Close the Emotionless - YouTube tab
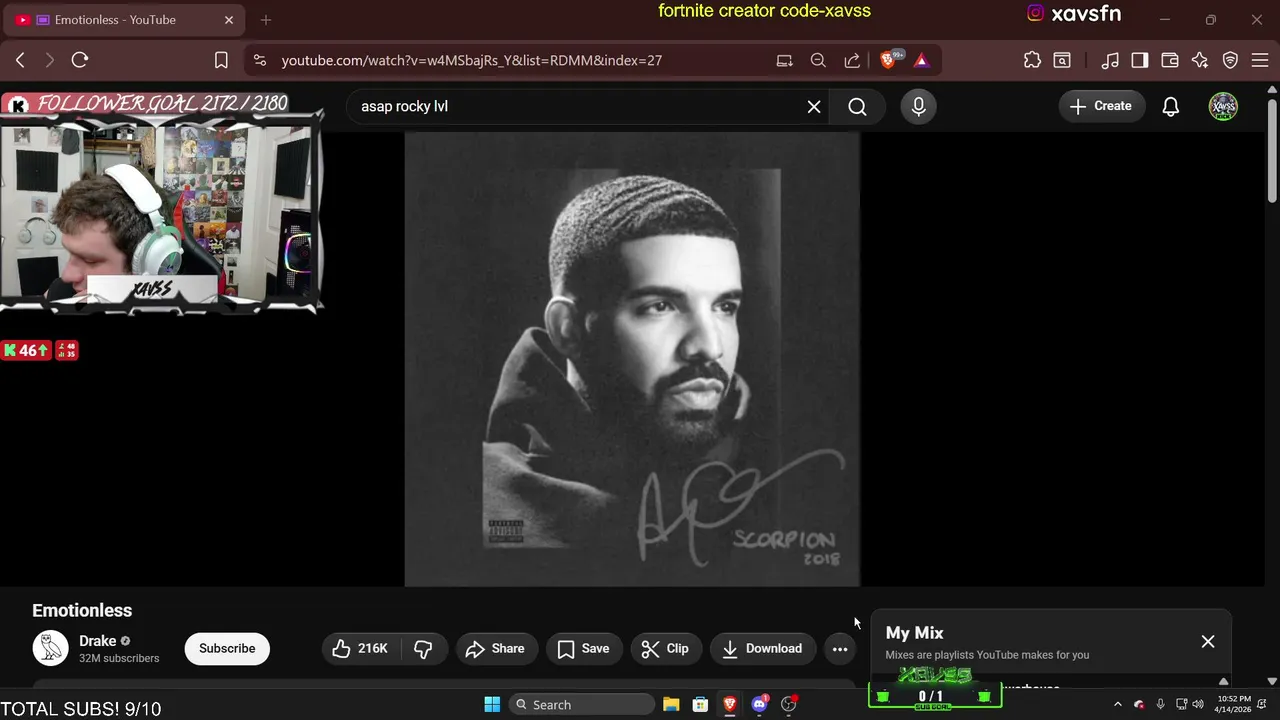The width and height of the screenshot is (1280, 720). click(229, 20)
